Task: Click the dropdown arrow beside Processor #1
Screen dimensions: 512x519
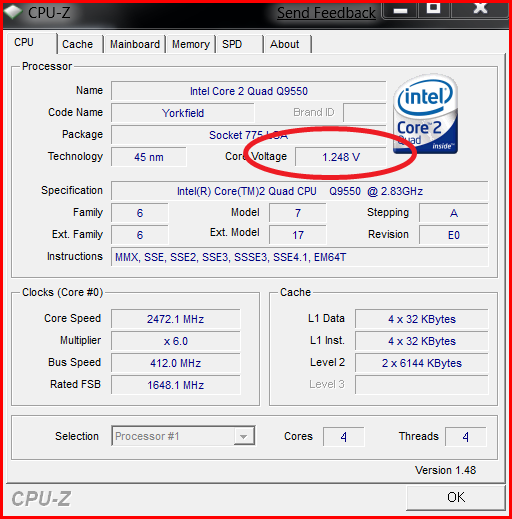Action: coord(244,436)
